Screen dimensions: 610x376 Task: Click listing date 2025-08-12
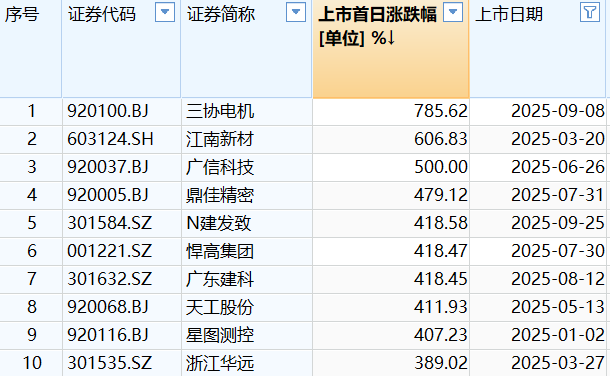pyautogui.click(x=558, y=279)
